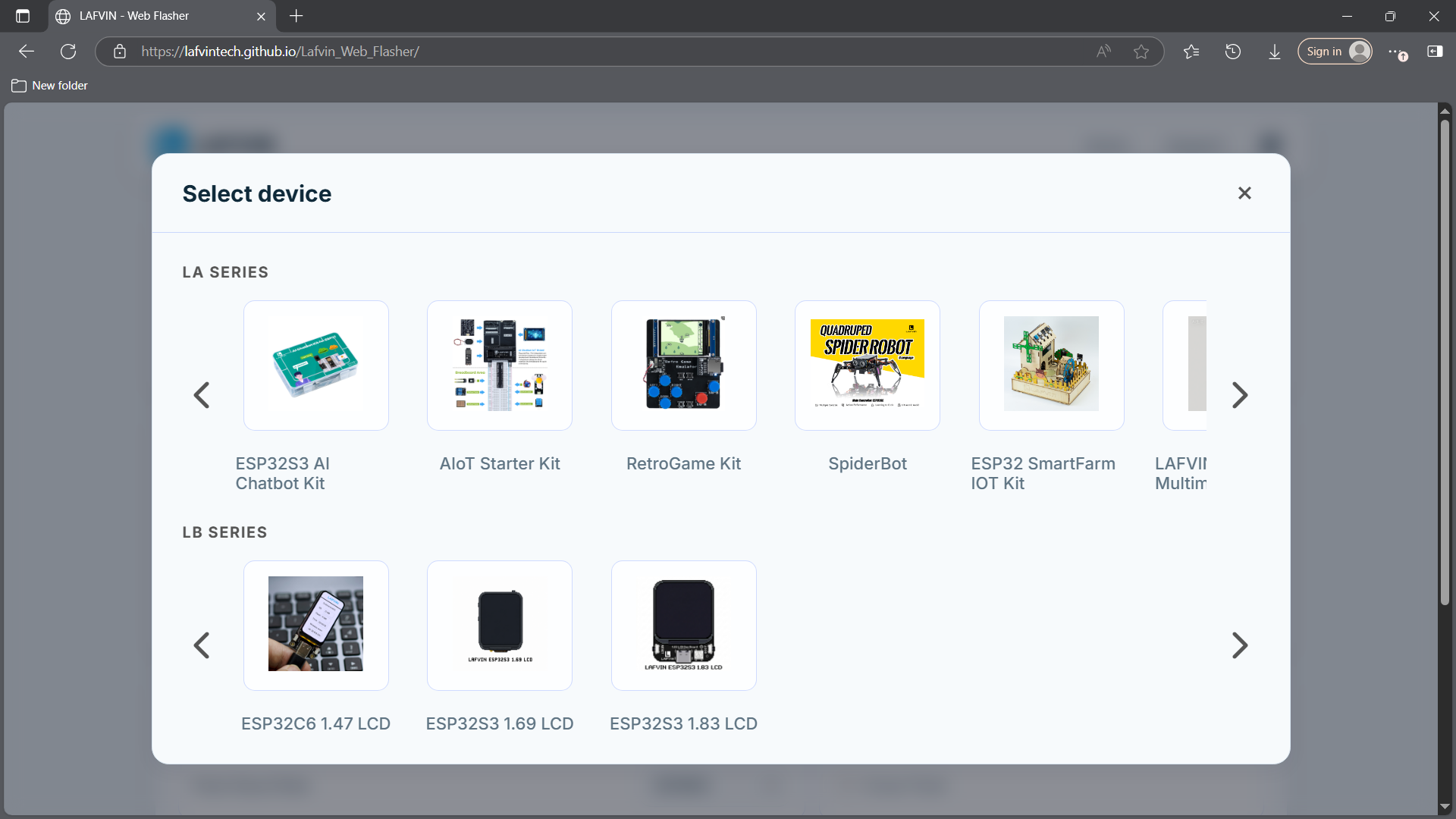Image resolution: width=1456 pixels, height=819 pixels.
Task: Open browser History
Action: [1233, 52]
